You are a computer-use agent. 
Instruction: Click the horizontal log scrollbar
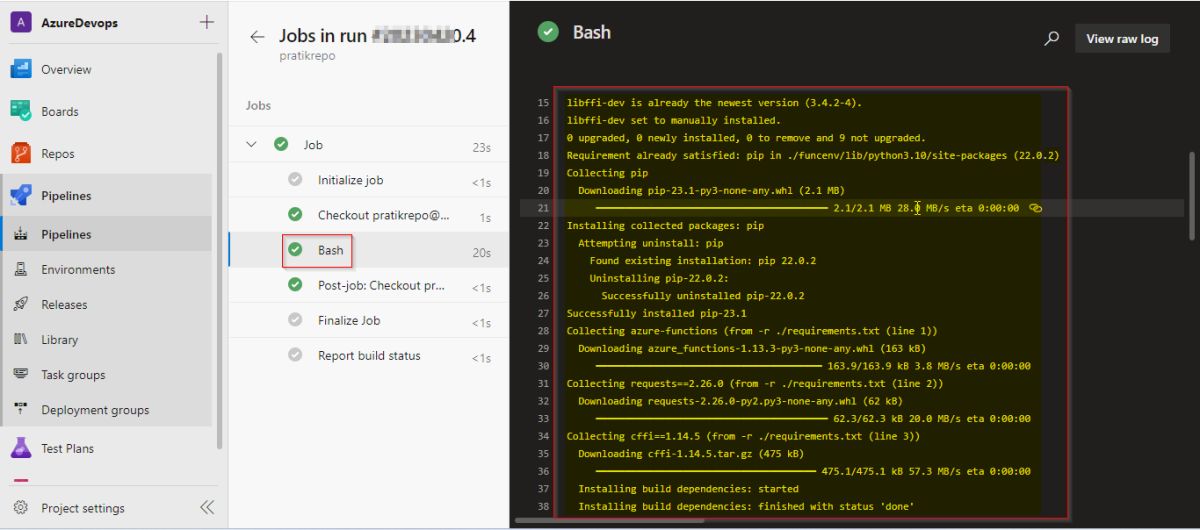611,521
